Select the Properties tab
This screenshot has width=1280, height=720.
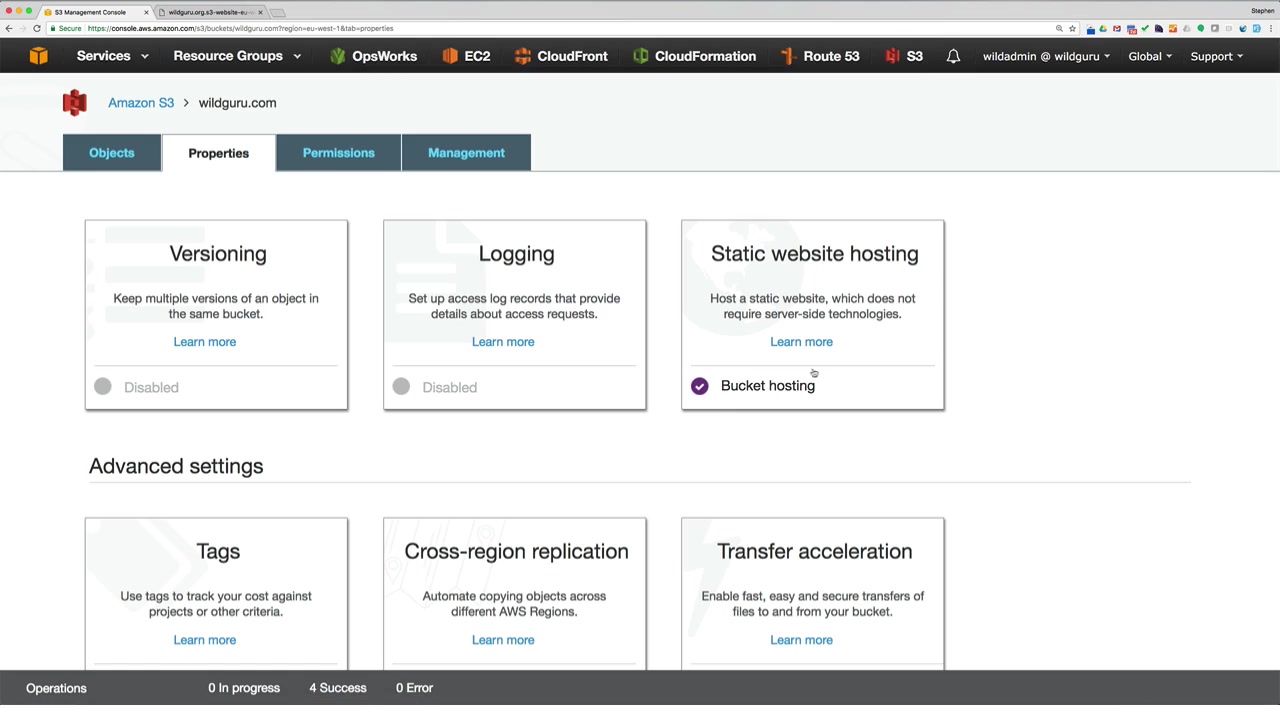coord(219,153)
